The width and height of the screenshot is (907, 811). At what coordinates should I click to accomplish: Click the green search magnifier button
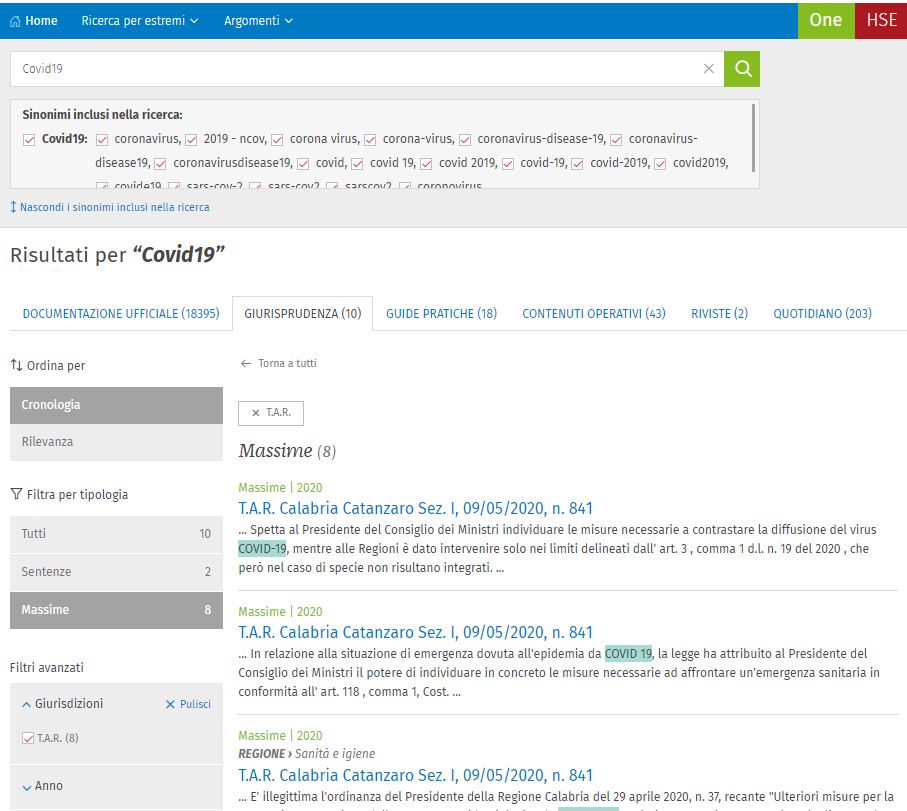[742, 69]
